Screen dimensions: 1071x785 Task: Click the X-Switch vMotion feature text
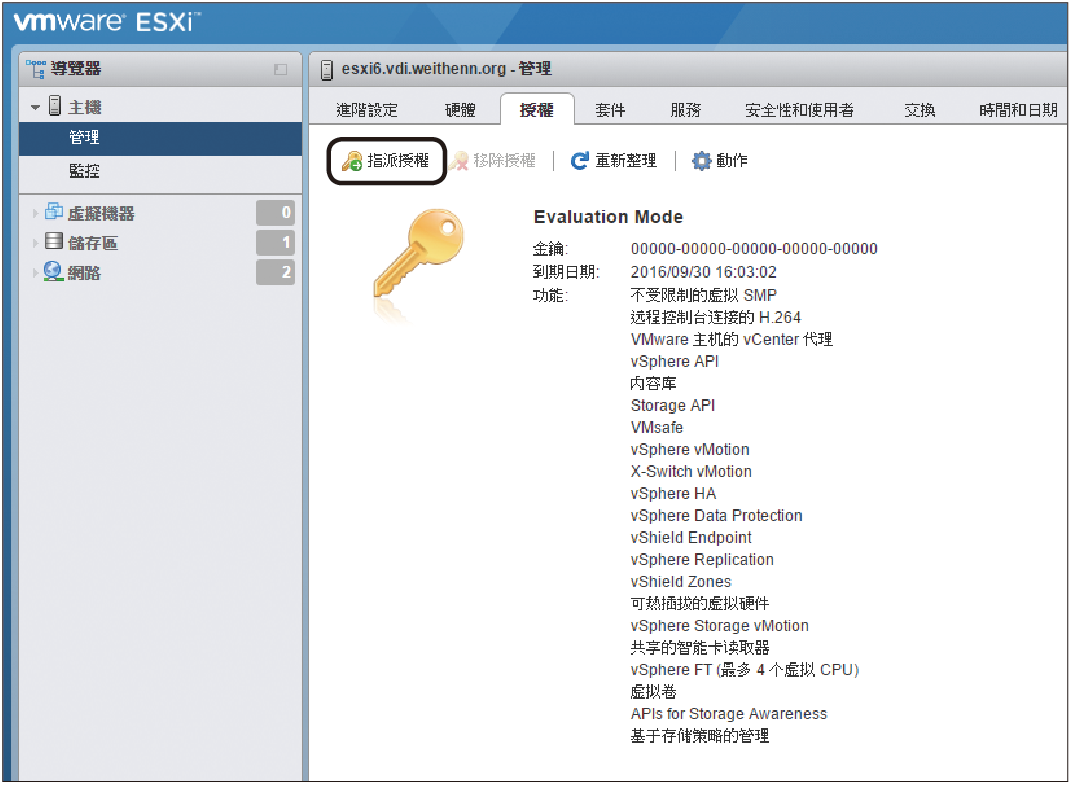click(691, 471)
